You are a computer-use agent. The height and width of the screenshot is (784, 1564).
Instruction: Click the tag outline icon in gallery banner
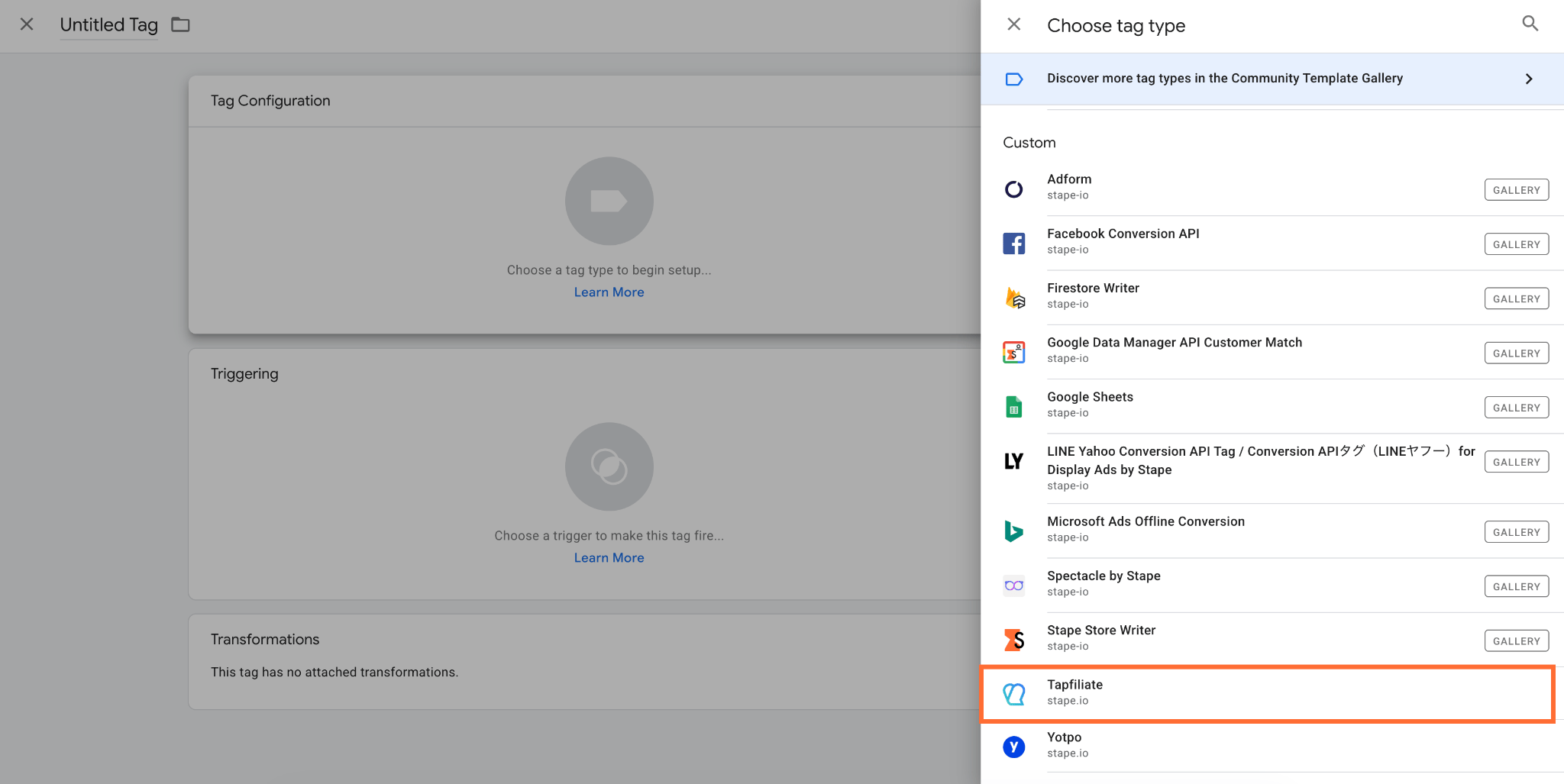(1014, 79)
